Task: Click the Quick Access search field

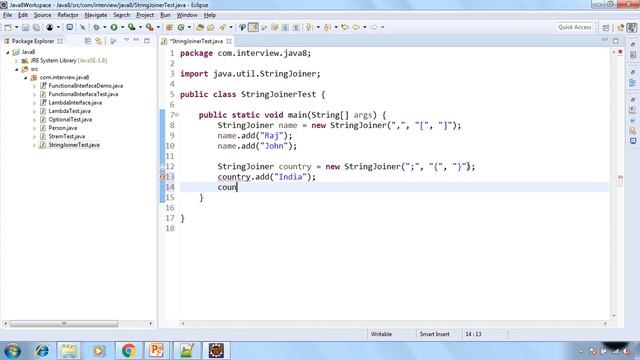Action: (575, 27)
